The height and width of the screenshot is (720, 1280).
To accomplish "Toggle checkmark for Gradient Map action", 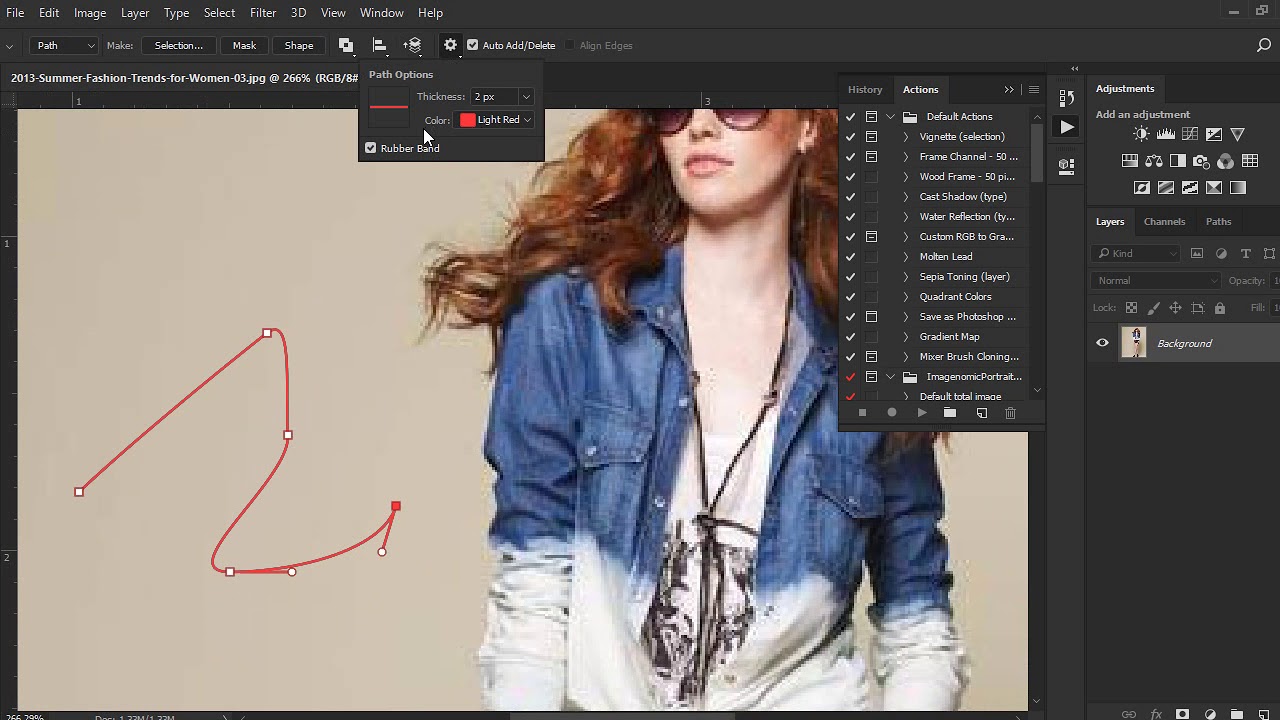I will point(850,337).
